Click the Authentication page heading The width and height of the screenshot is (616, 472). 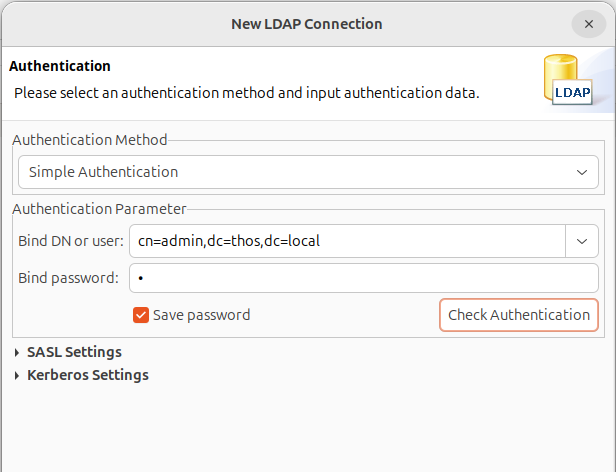tap(60, 66)
